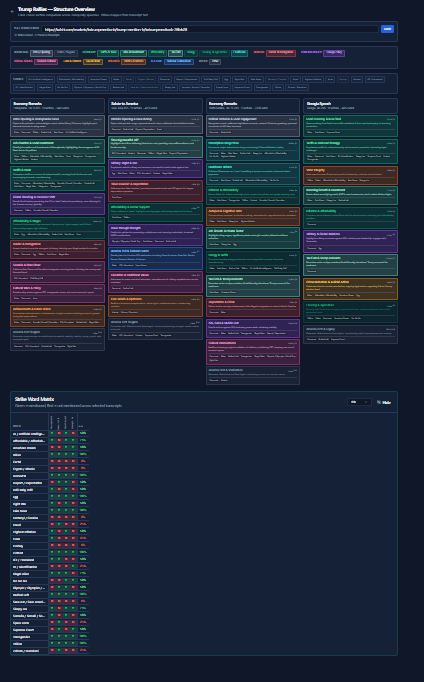
Task: Open the Education & Traditional Values card
Action: 155,282
